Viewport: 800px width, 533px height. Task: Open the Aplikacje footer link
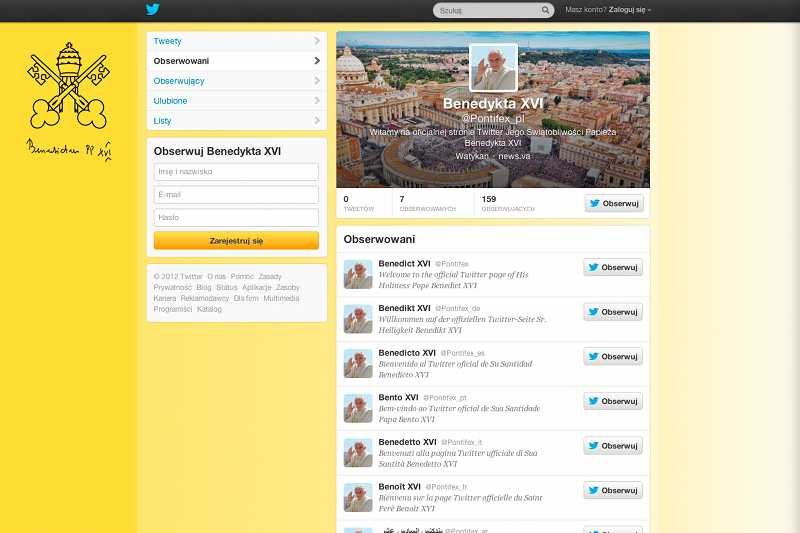pos(257,288)
